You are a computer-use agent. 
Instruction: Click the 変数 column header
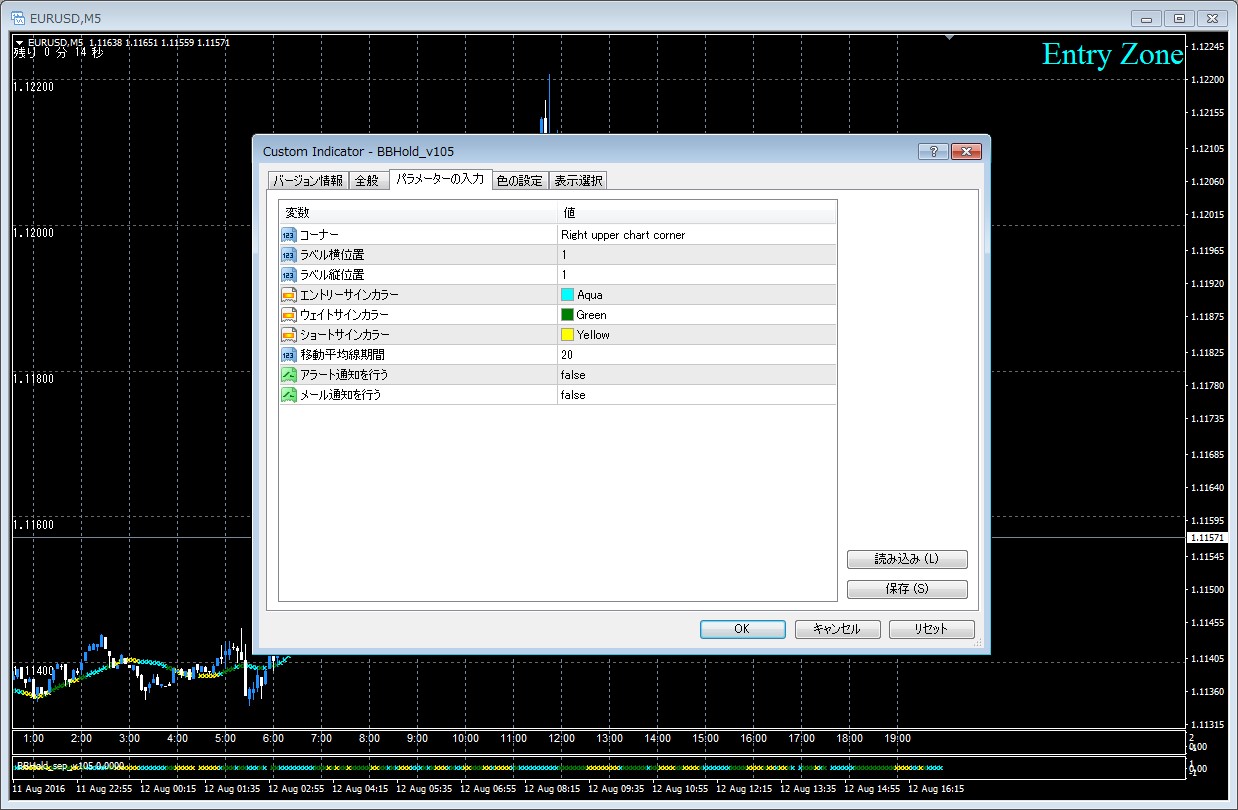click(x=418, y=212)
